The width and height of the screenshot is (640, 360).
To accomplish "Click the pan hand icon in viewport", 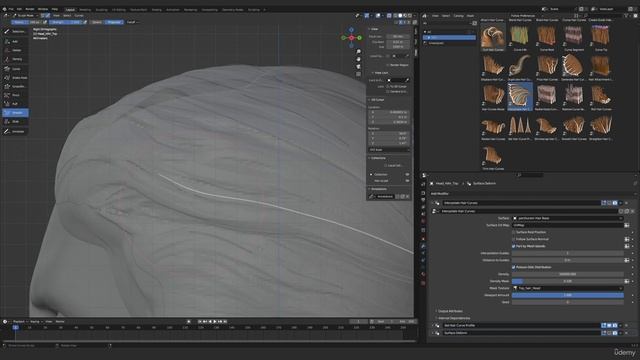I will 358,59.
